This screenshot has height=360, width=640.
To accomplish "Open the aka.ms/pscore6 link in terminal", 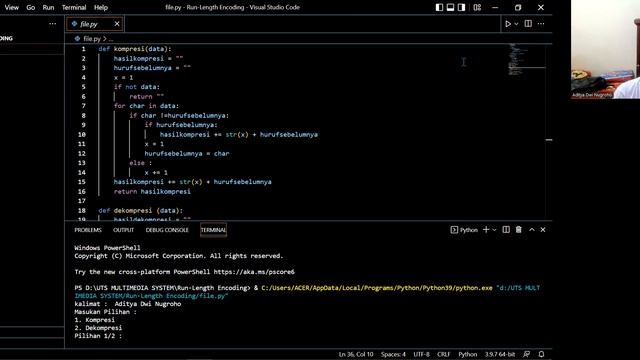I will coord(254,272).
